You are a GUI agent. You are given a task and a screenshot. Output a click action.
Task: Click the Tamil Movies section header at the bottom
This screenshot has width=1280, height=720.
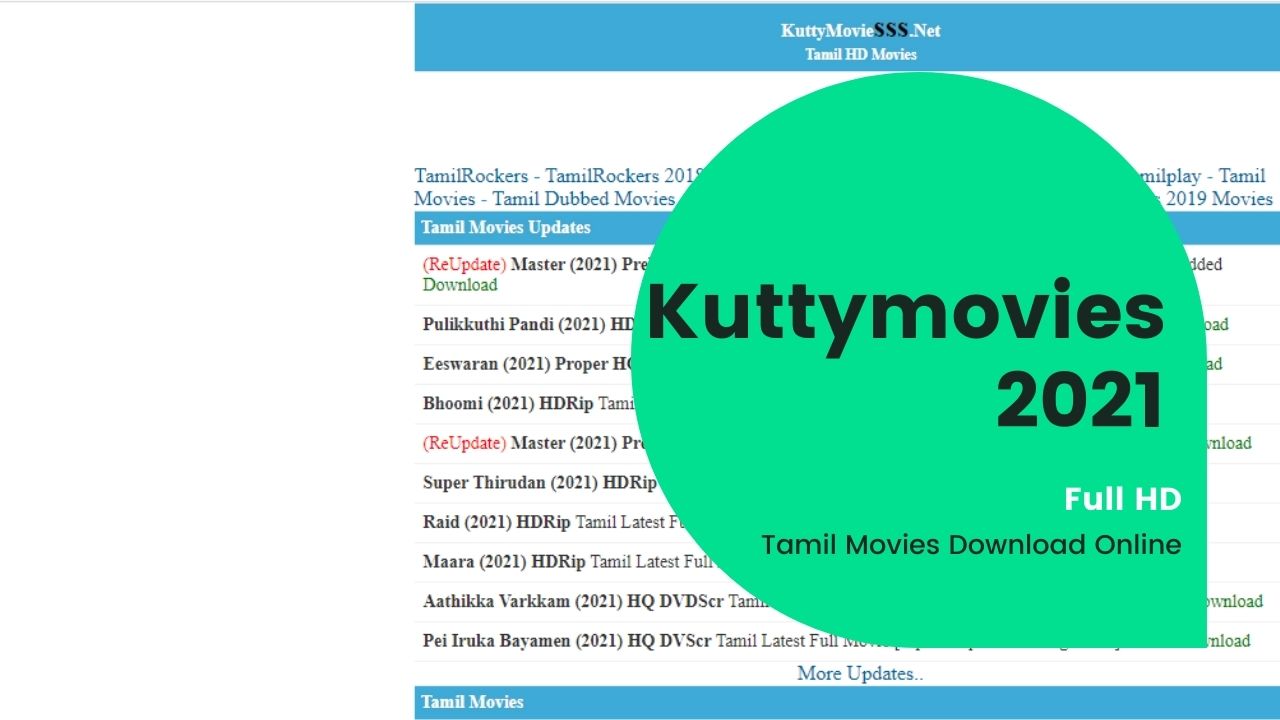[x=847, y=703]
